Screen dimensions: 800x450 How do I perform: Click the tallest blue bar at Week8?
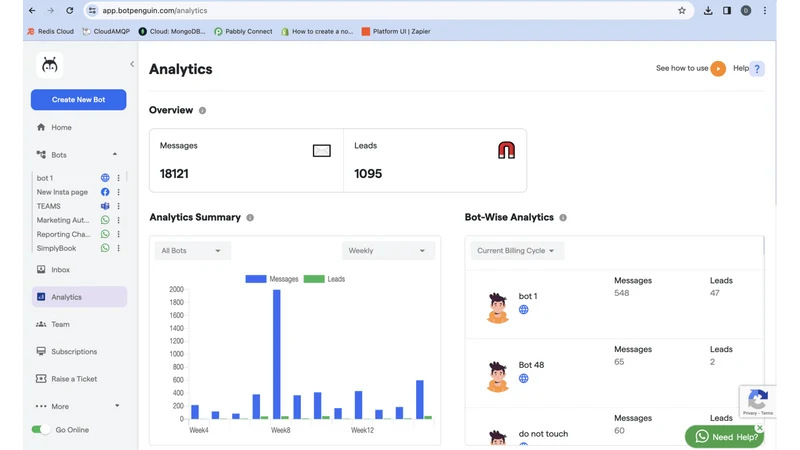point(277,354)
